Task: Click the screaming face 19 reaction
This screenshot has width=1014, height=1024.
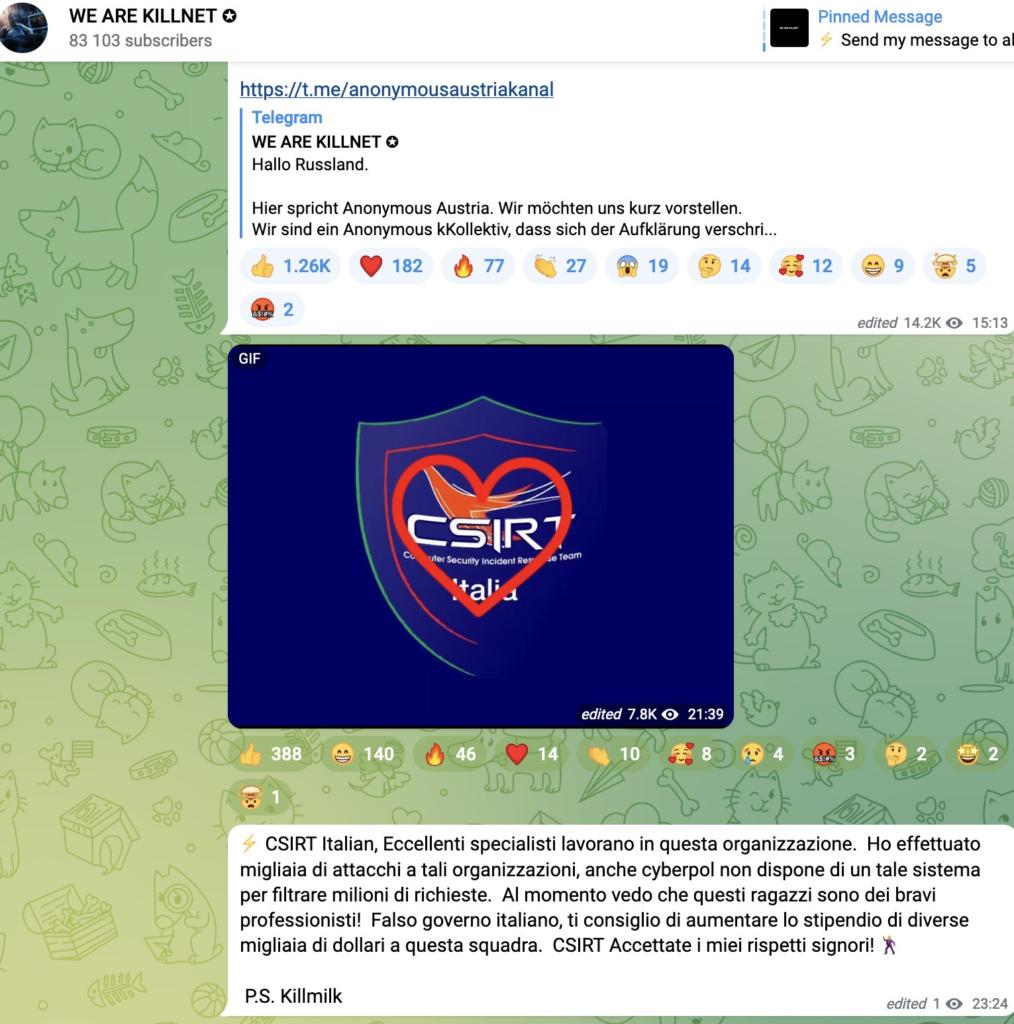Action: pos(642,266)
